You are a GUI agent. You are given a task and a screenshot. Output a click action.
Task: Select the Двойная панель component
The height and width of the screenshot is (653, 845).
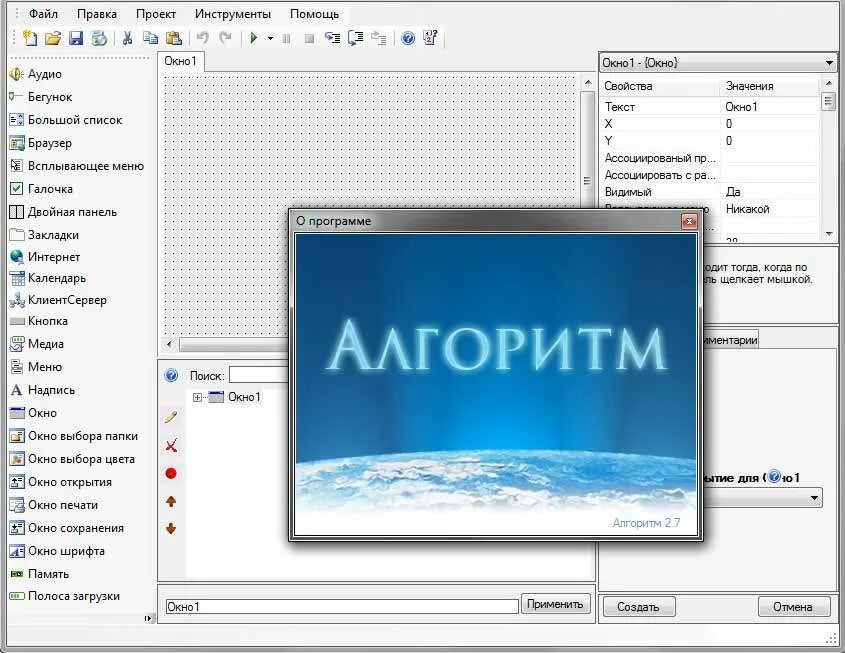pos(64,212)
